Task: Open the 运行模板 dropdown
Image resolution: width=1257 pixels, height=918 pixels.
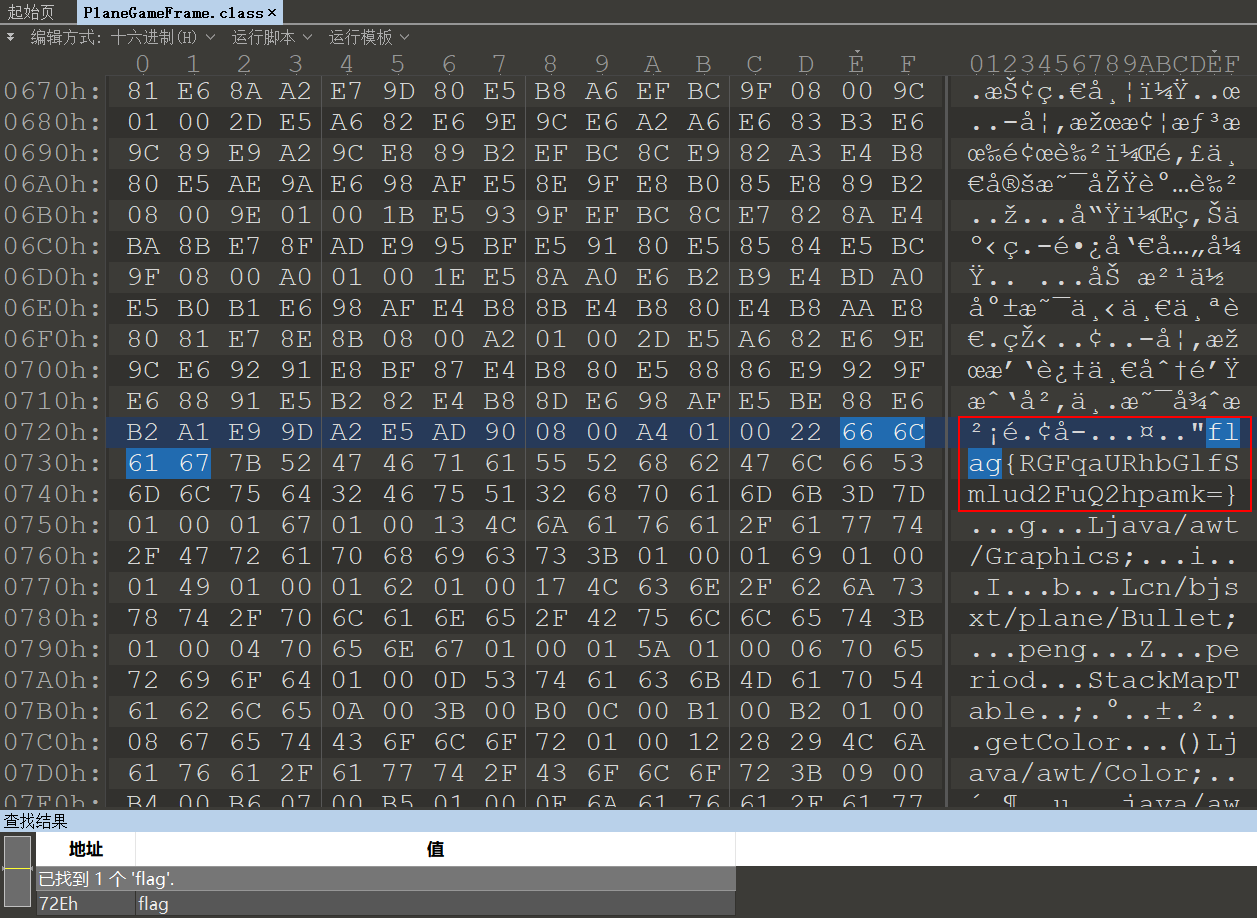Action: click(x=369, y=37)
